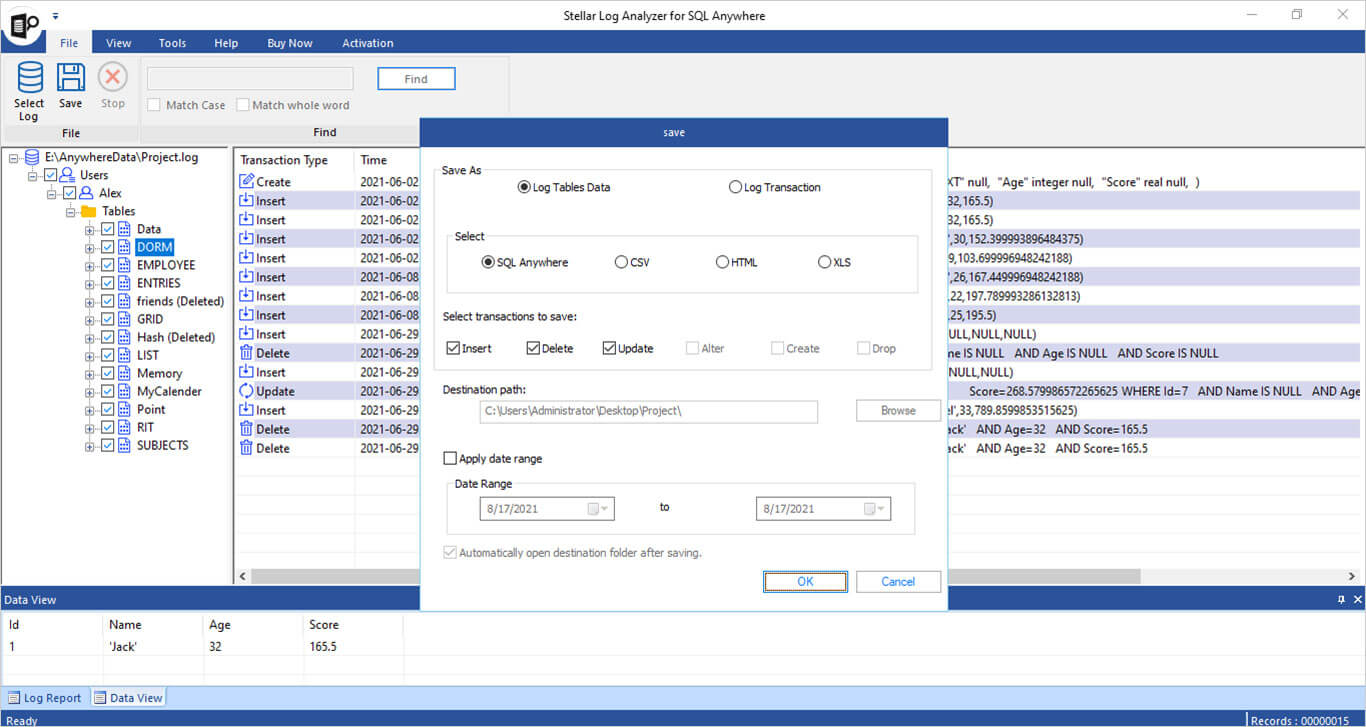The image size is (1366, 727).
Task: Collapse the Tables tree node
Action: click(71, 211)
